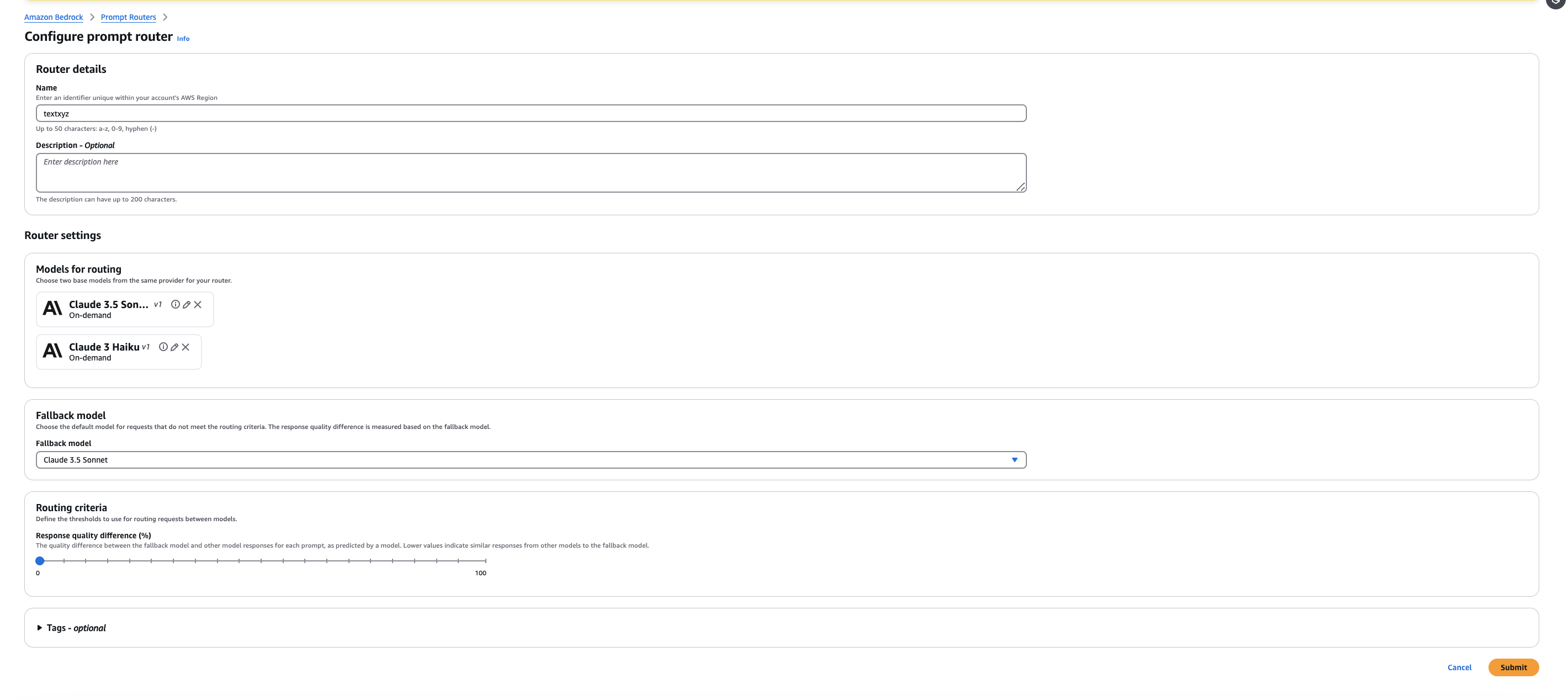Image resolution: width=1568 pixels, height=700 pixels.
Task: Open the Fallback model dropdown
Action: pyautogui.click(x=531, y=459)
